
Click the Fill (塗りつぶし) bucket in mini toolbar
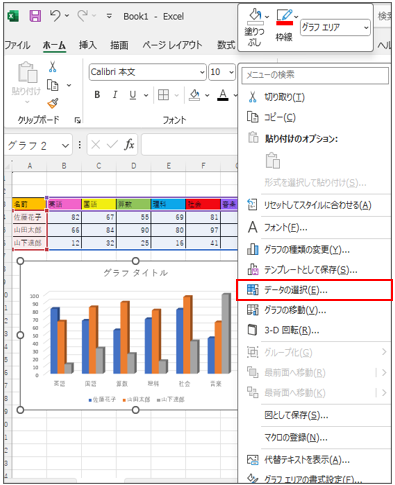pos(255,16)
